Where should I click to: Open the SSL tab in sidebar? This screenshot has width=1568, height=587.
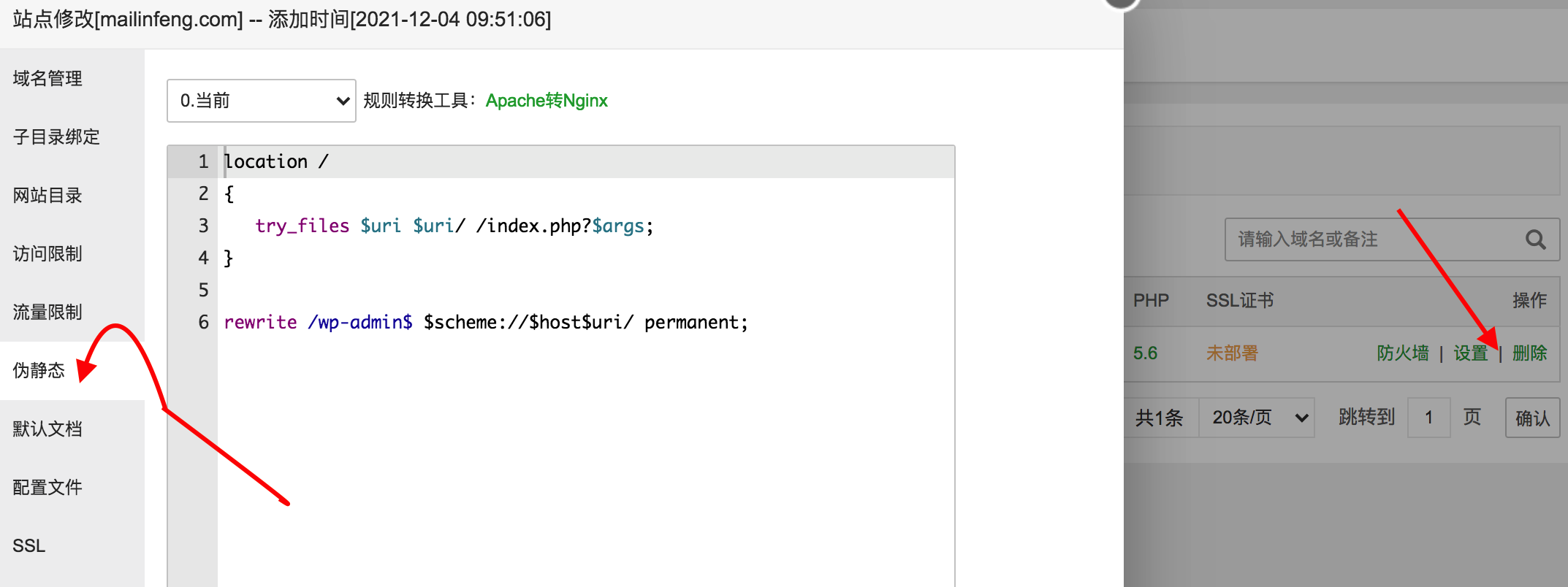point(29,545)
